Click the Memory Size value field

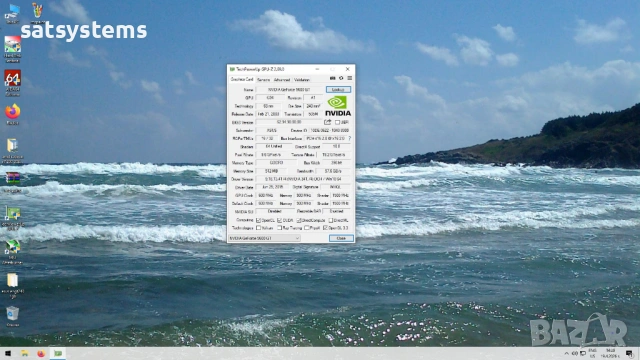click(271, 171)
